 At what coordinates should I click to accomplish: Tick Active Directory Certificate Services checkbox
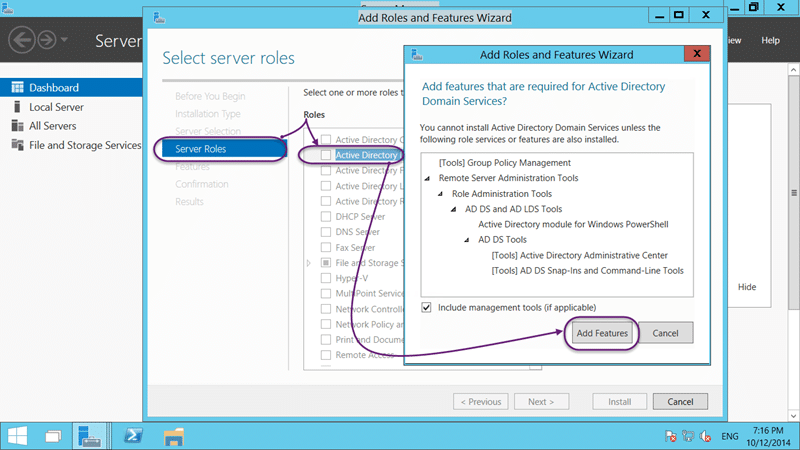point(326,139)
